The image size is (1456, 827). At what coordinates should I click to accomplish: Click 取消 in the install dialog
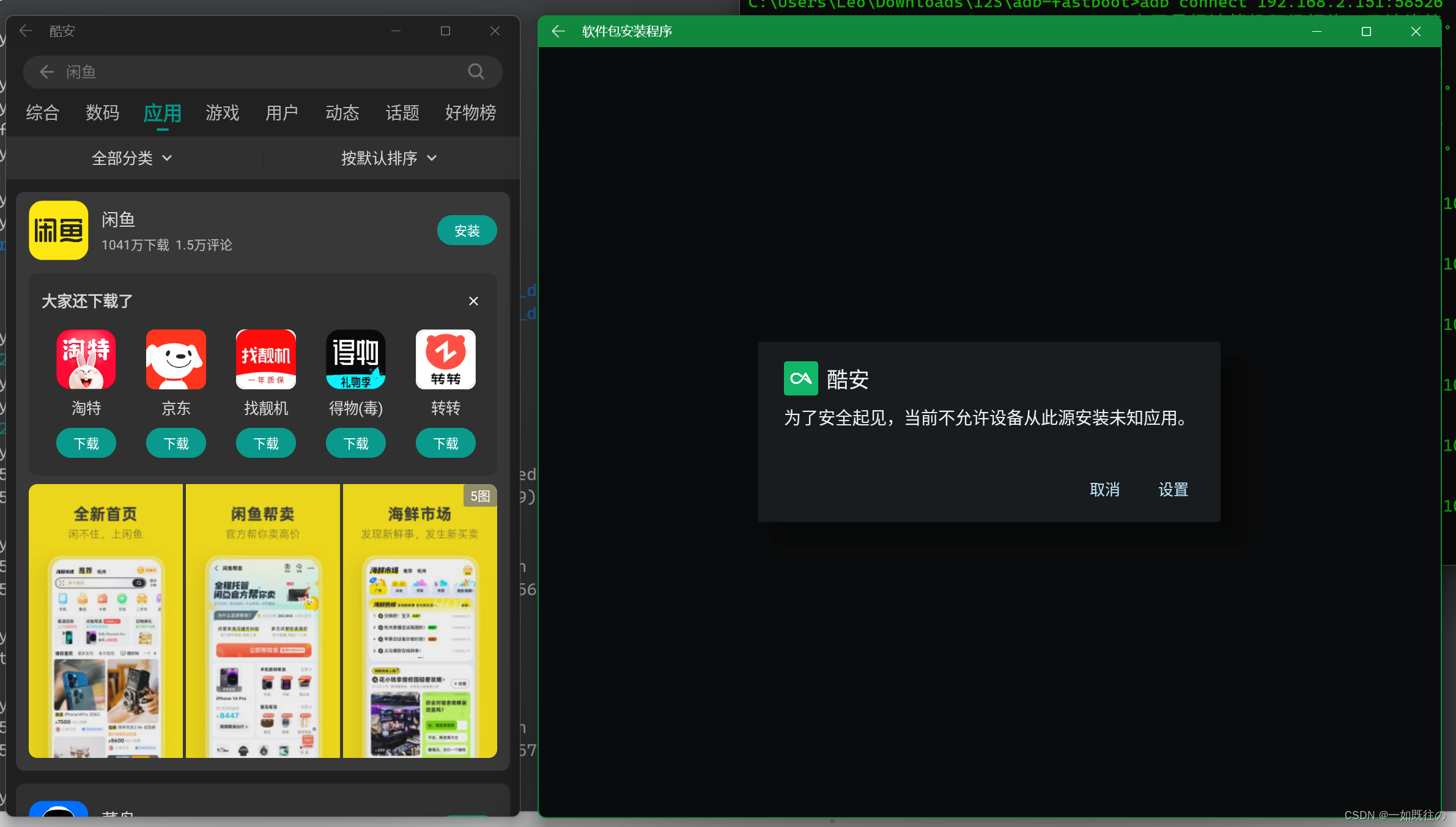[1104, 490]
